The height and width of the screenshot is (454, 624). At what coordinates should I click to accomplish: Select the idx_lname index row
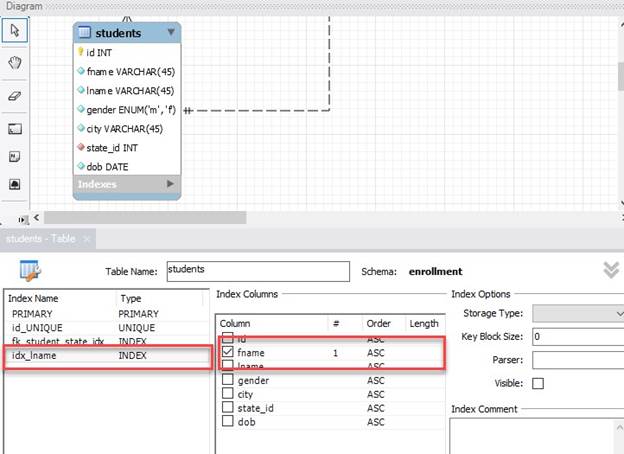click(x=107, y=356)
